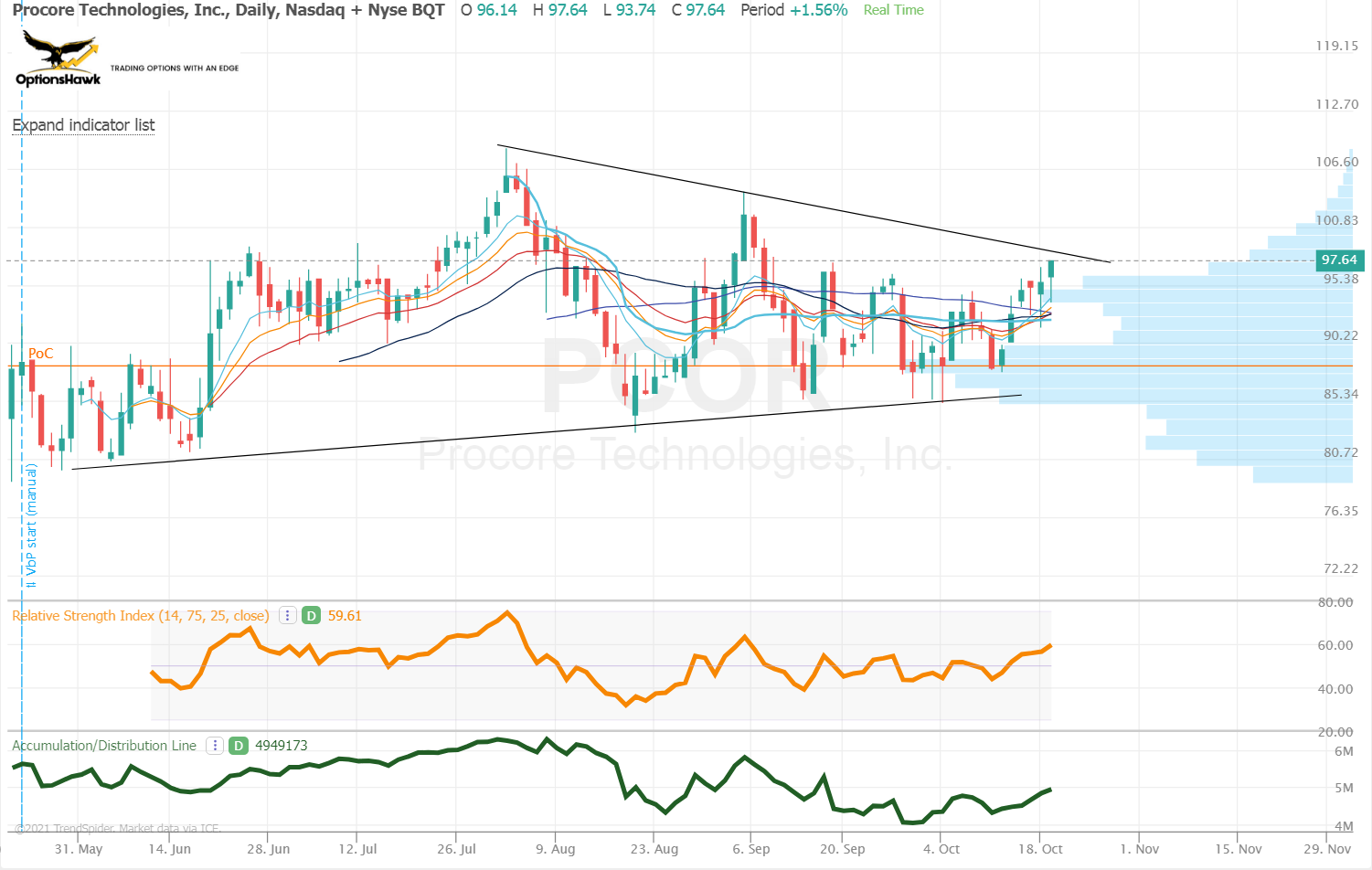This screenshot has height=870, width=1372.
Task: Click the 23. Aug date label
Action: coord(654,849)
